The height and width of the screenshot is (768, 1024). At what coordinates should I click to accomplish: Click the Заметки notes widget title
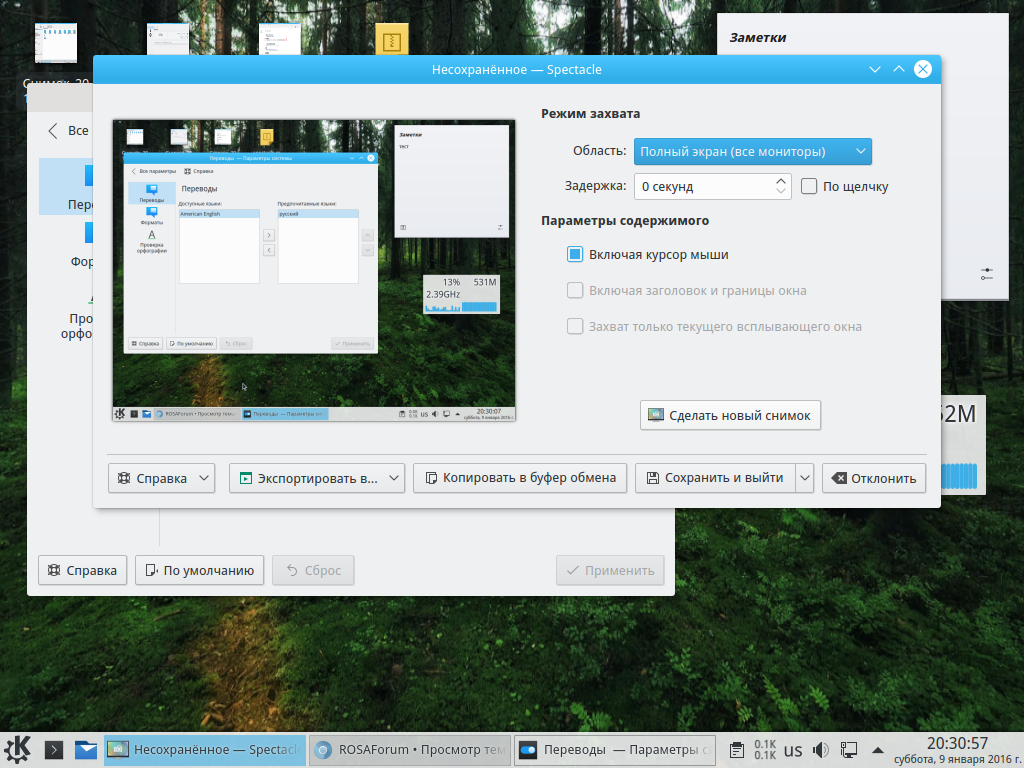point(758,38)
